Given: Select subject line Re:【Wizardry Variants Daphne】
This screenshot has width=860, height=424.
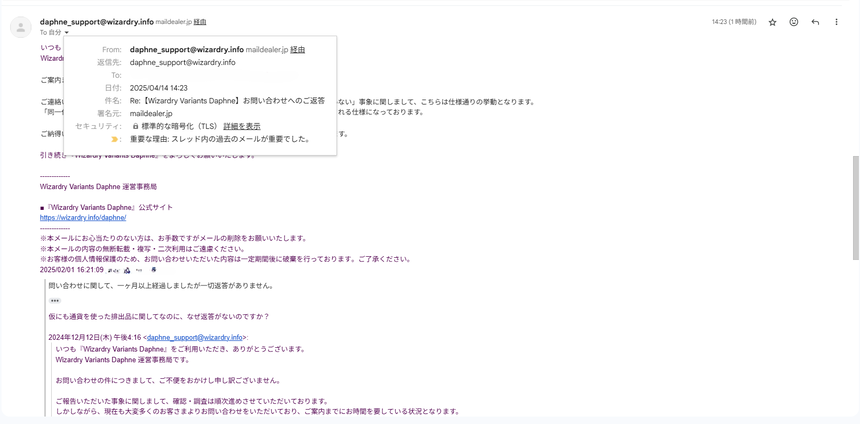Looking at the screenshot, I should tap(228, 101).
